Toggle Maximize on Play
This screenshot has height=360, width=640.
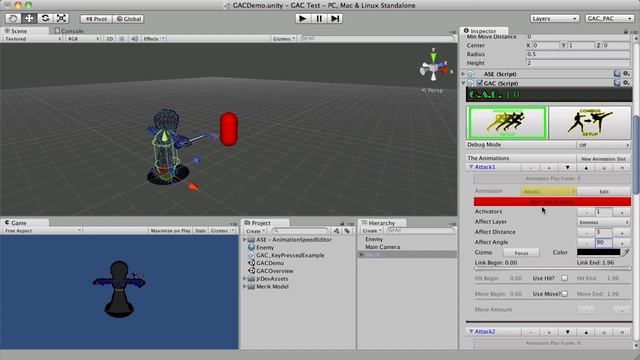(x=170, y=231)
